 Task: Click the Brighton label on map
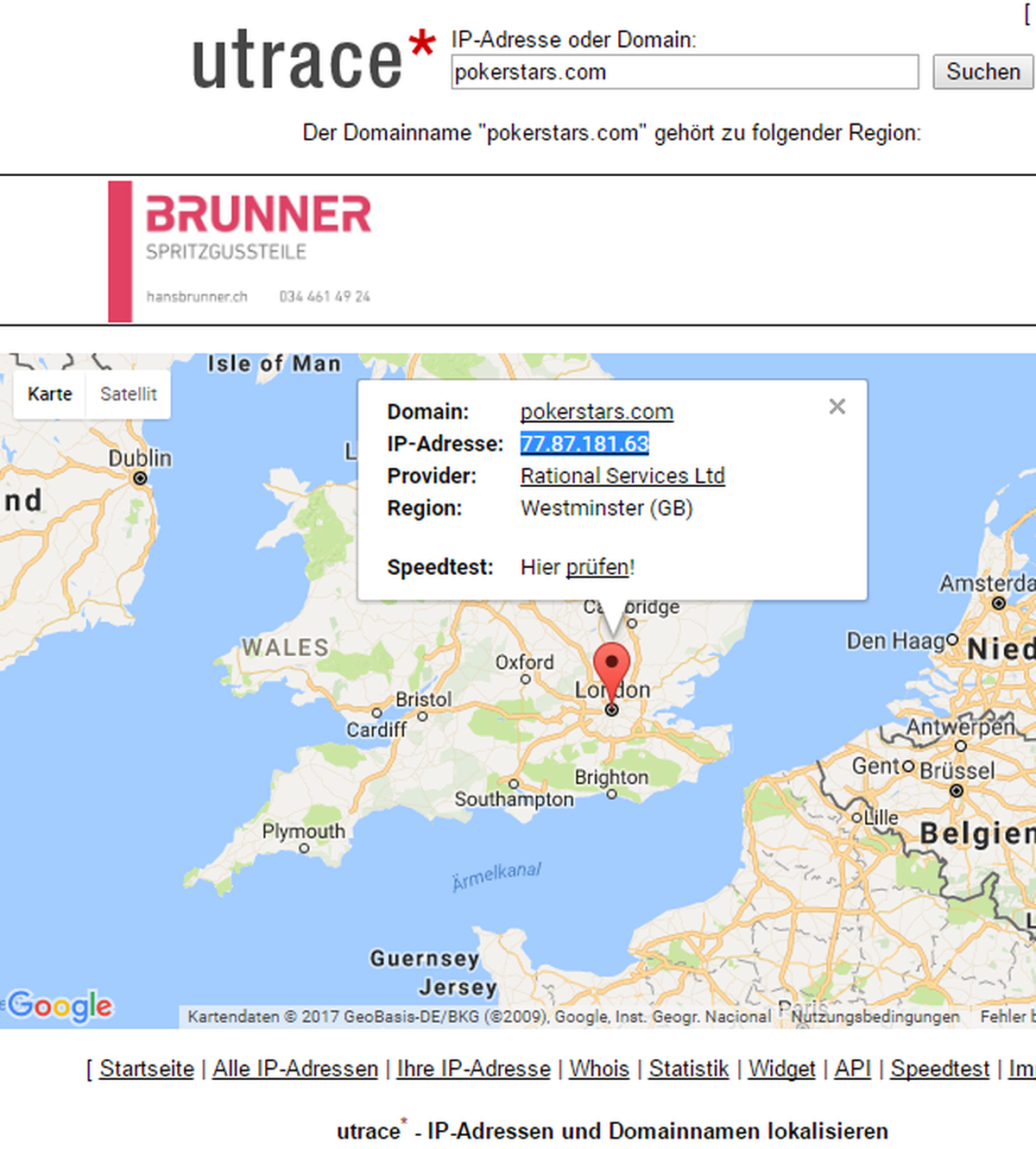coord(611,777)
